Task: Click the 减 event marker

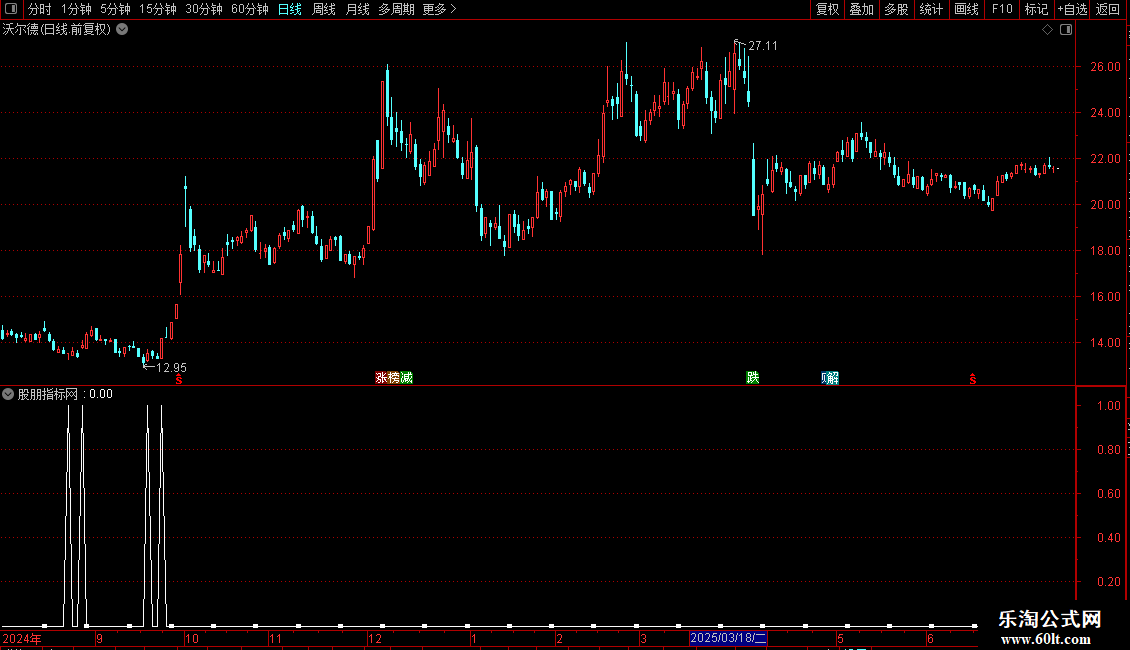Action: 406,378
